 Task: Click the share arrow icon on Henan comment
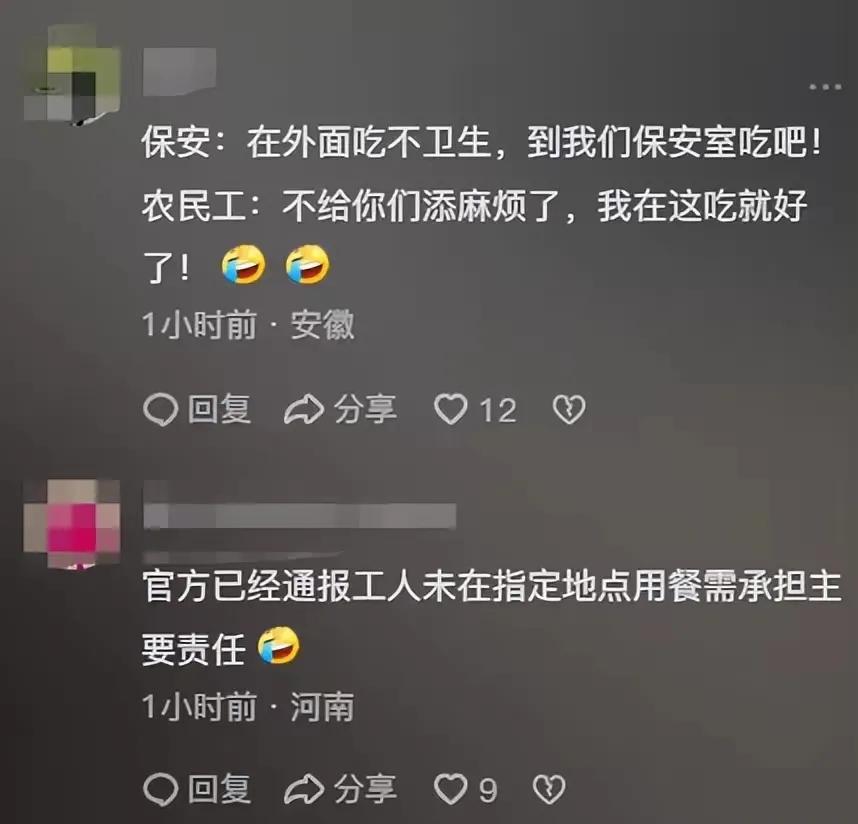(304, 790)
